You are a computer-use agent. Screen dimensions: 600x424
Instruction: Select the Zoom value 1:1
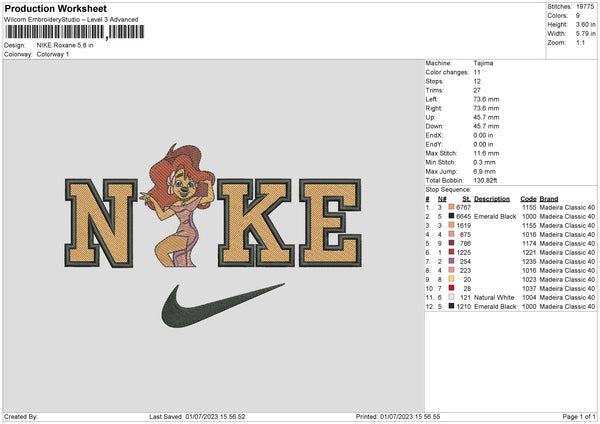tap(580, 42)
